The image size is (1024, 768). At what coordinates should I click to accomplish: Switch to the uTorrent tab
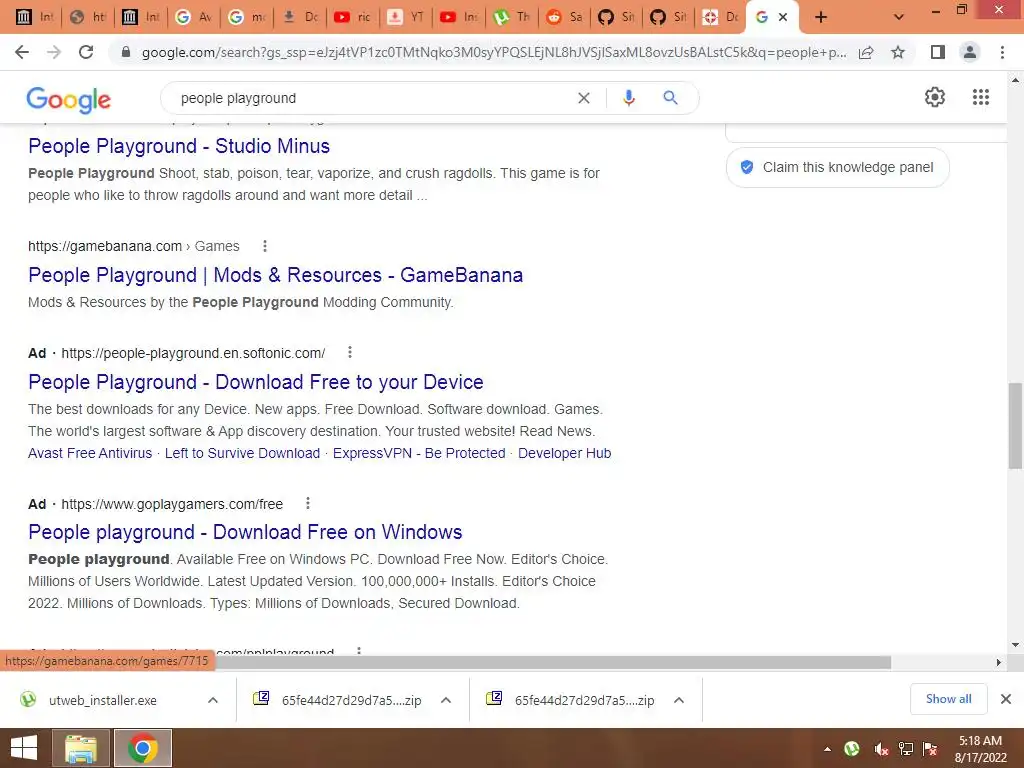[511, 17]
